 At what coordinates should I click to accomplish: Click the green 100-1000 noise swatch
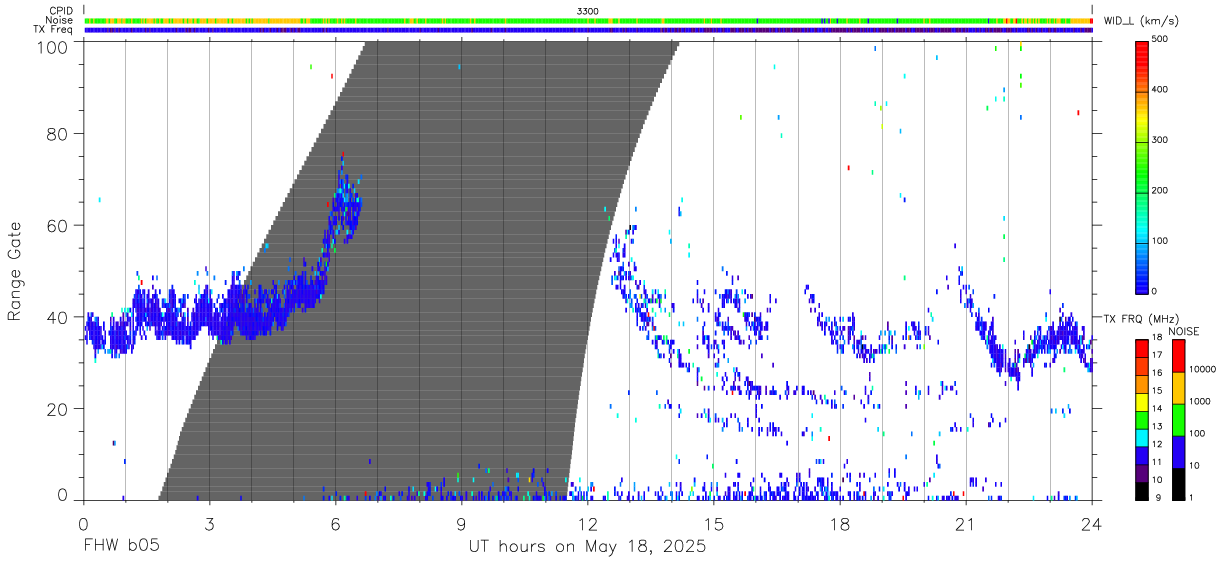pos(1178,419)
